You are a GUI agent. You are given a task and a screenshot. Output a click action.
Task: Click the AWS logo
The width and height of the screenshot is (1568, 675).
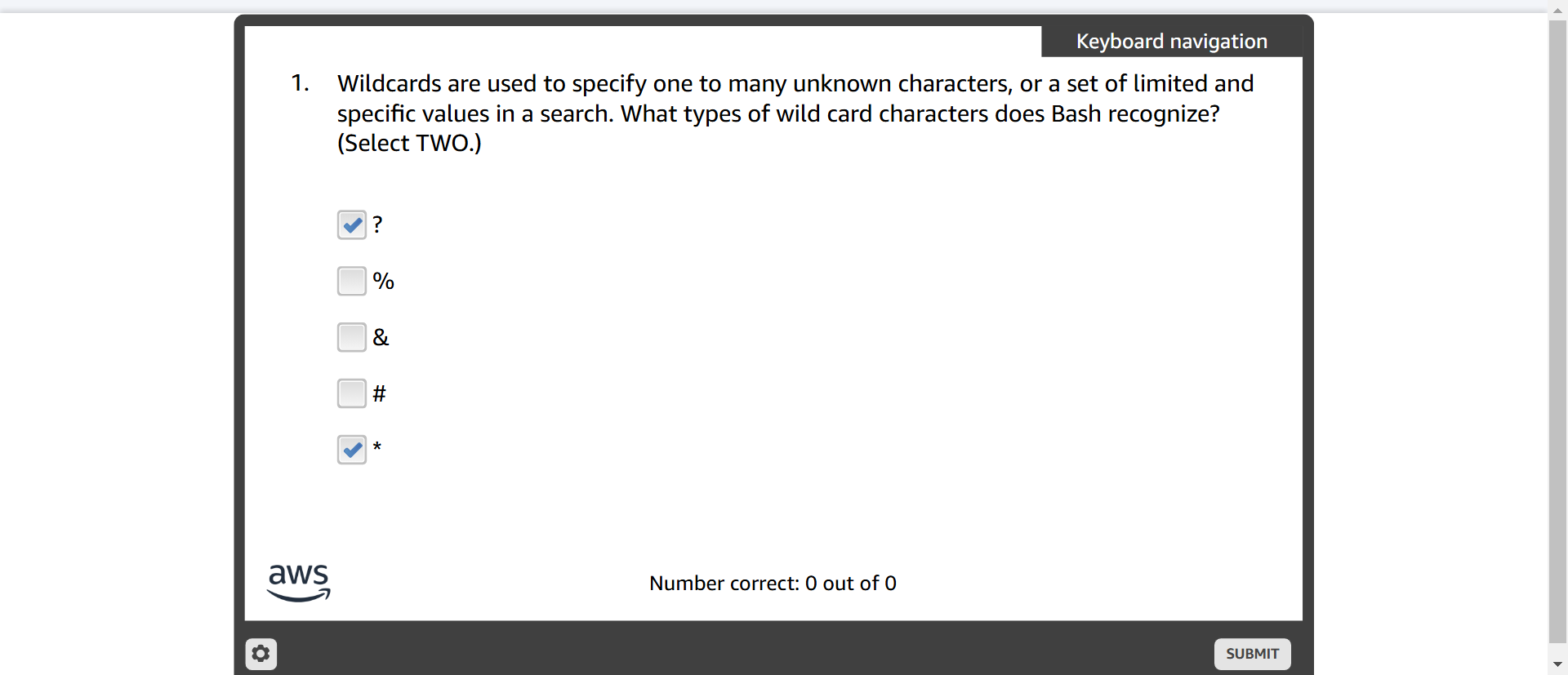(299, 583)
